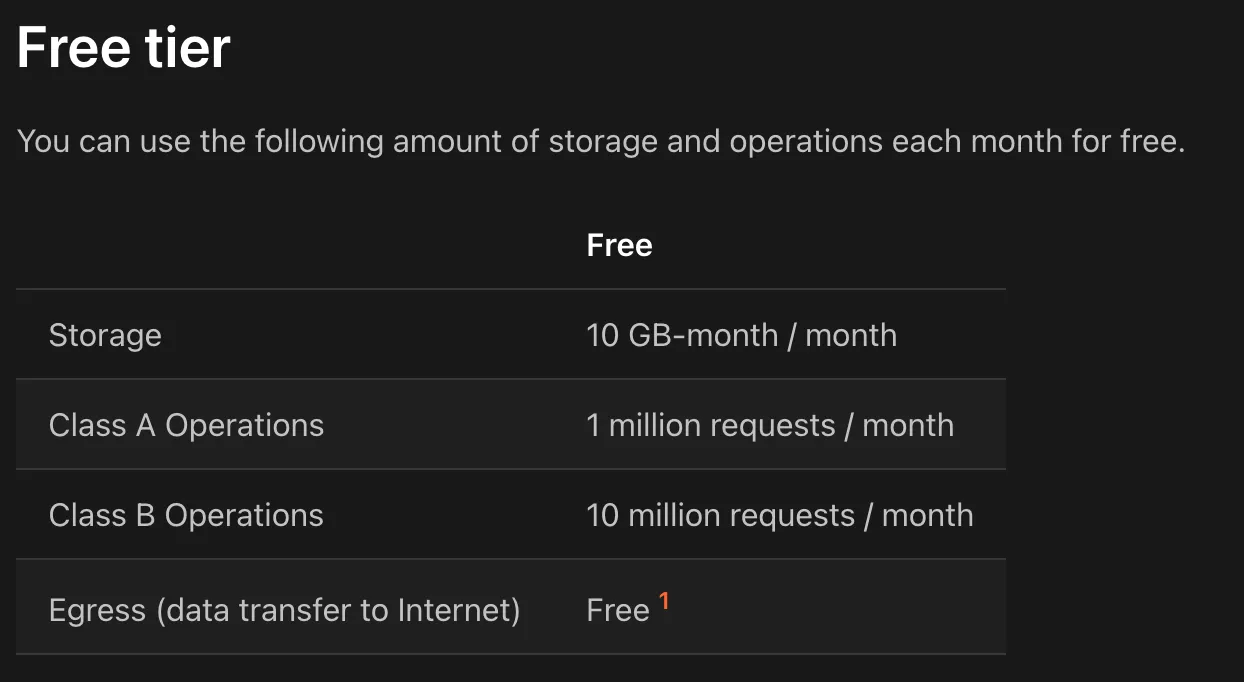
Task: Click the word "operations" in the description sentence
Action: point(806,141)
